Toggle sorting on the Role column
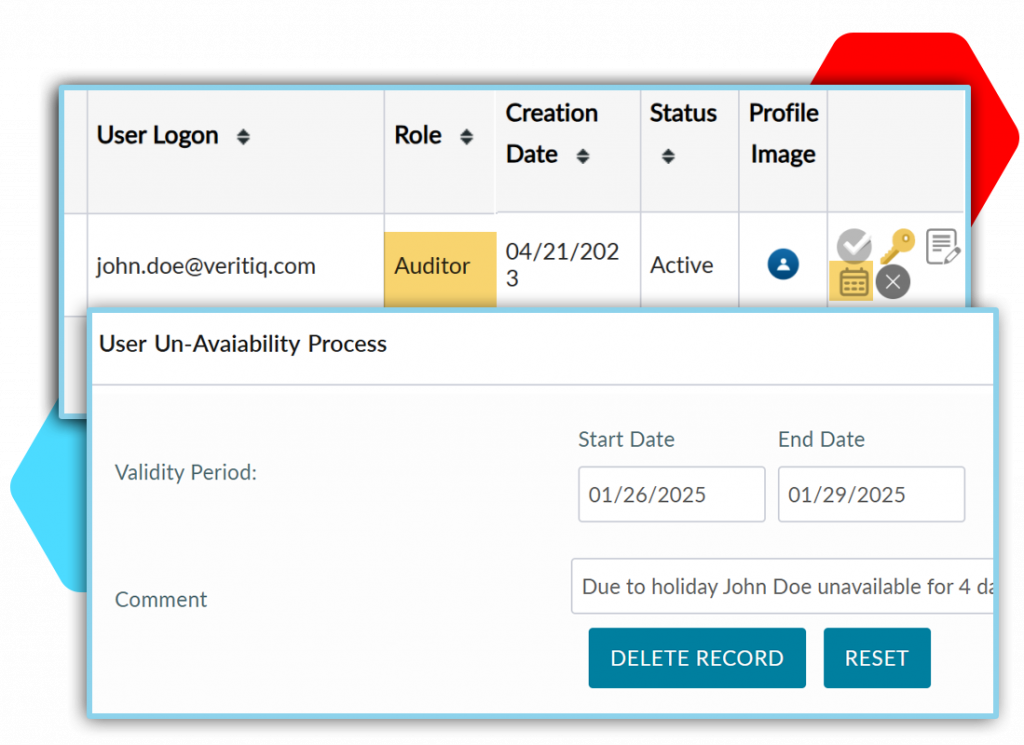This screenshot has height=745, width=1024. point(463,135)
